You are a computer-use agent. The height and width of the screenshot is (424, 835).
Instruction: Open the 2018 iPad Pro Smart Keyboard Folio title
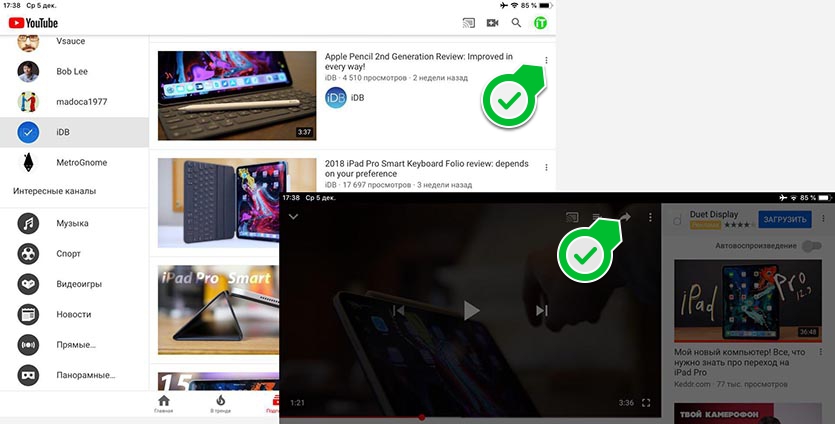click(x=427, y=168)
